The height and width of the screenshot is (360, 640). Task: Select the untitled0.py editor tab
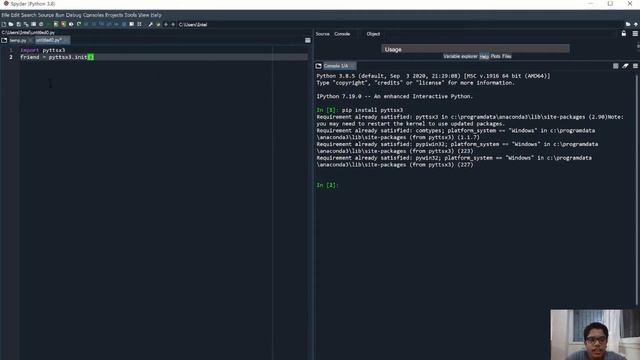[x=52, y=40]
